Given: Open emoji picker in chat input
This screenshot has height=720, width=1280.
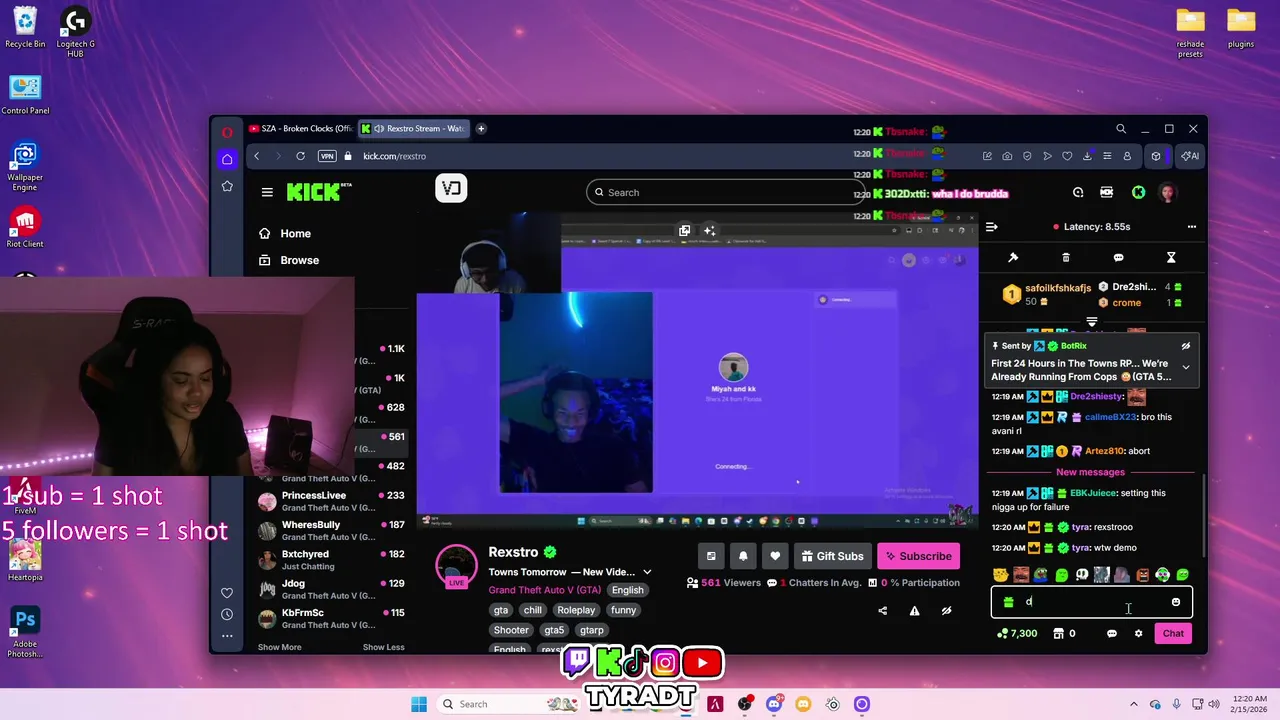Looking at the screenshot, I should [1175, 602].
